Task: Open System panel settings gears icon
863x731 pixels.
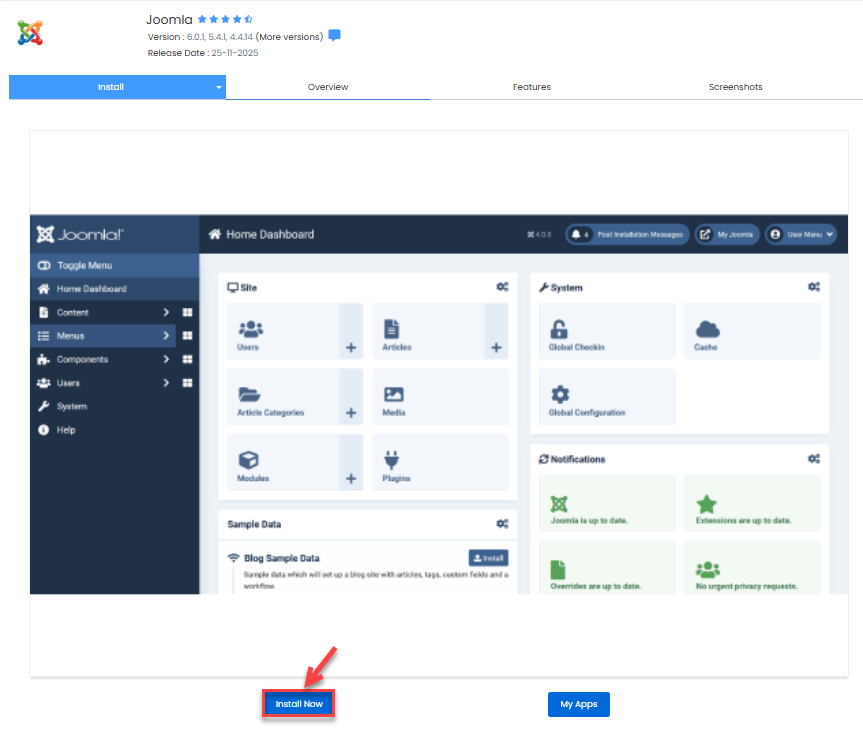Action: 813,287
